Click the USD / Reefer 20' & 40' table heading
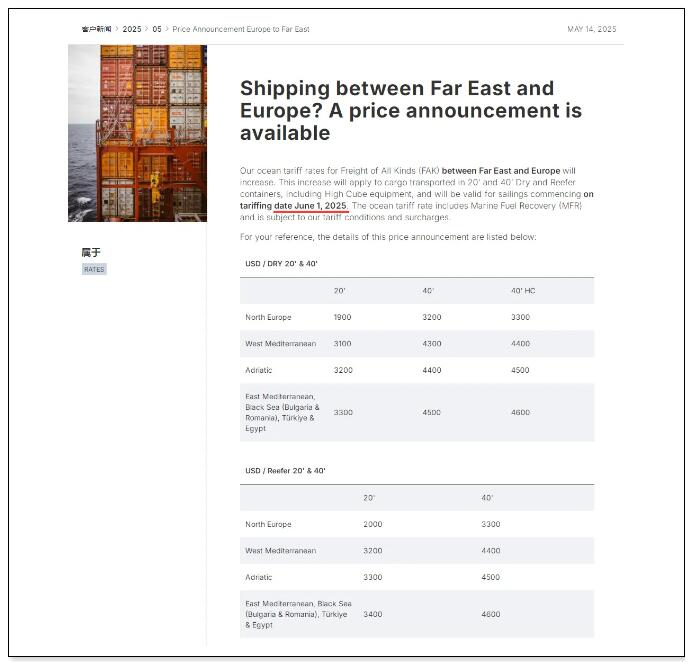 click(x=285, y=471)
